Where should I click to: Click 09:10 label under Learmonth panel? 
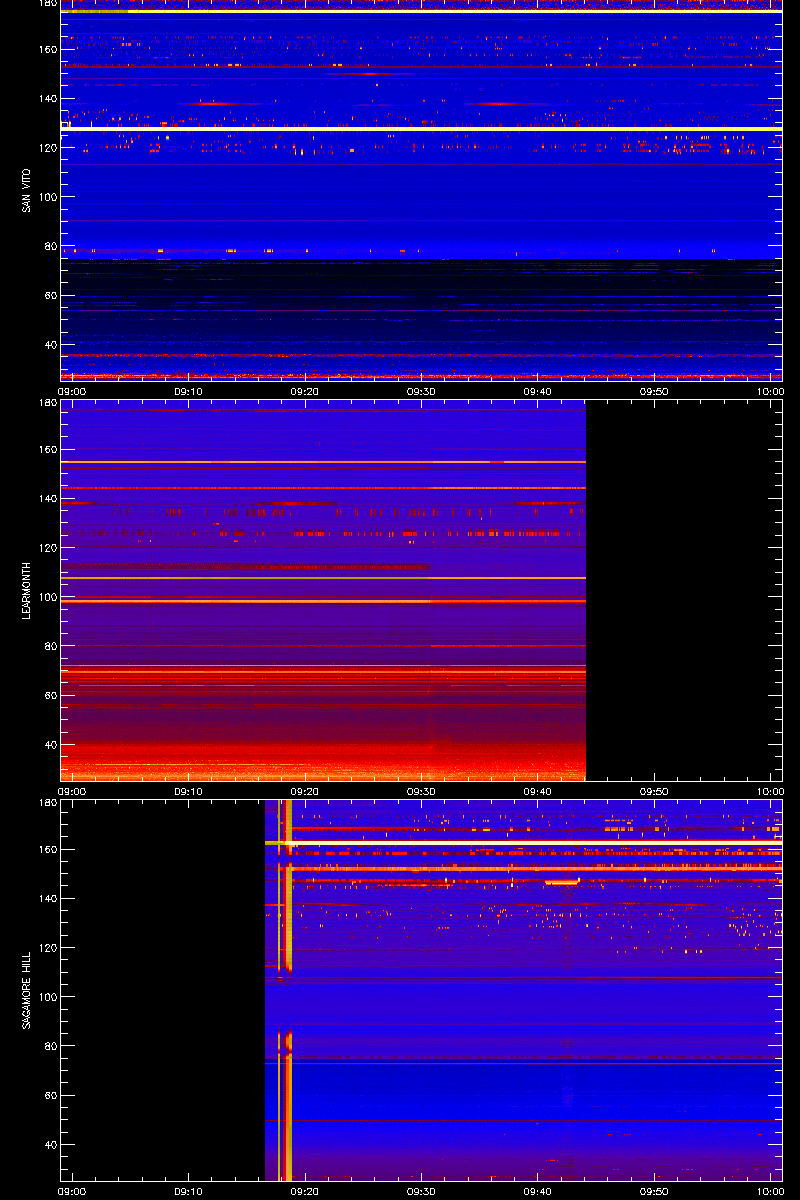click(x=188, y=792)
